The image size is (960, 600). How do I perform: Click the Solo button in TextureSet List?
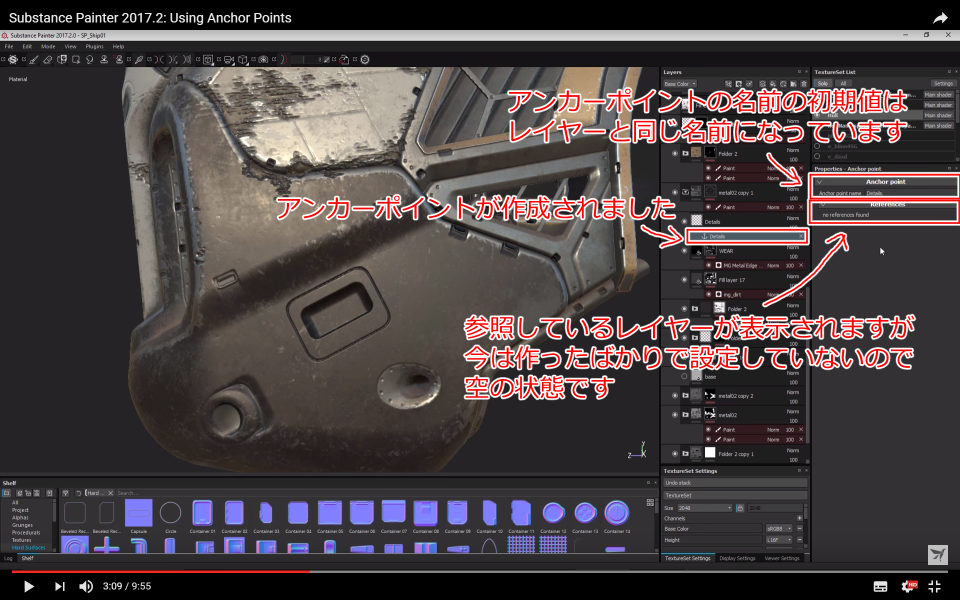(823, 84)
